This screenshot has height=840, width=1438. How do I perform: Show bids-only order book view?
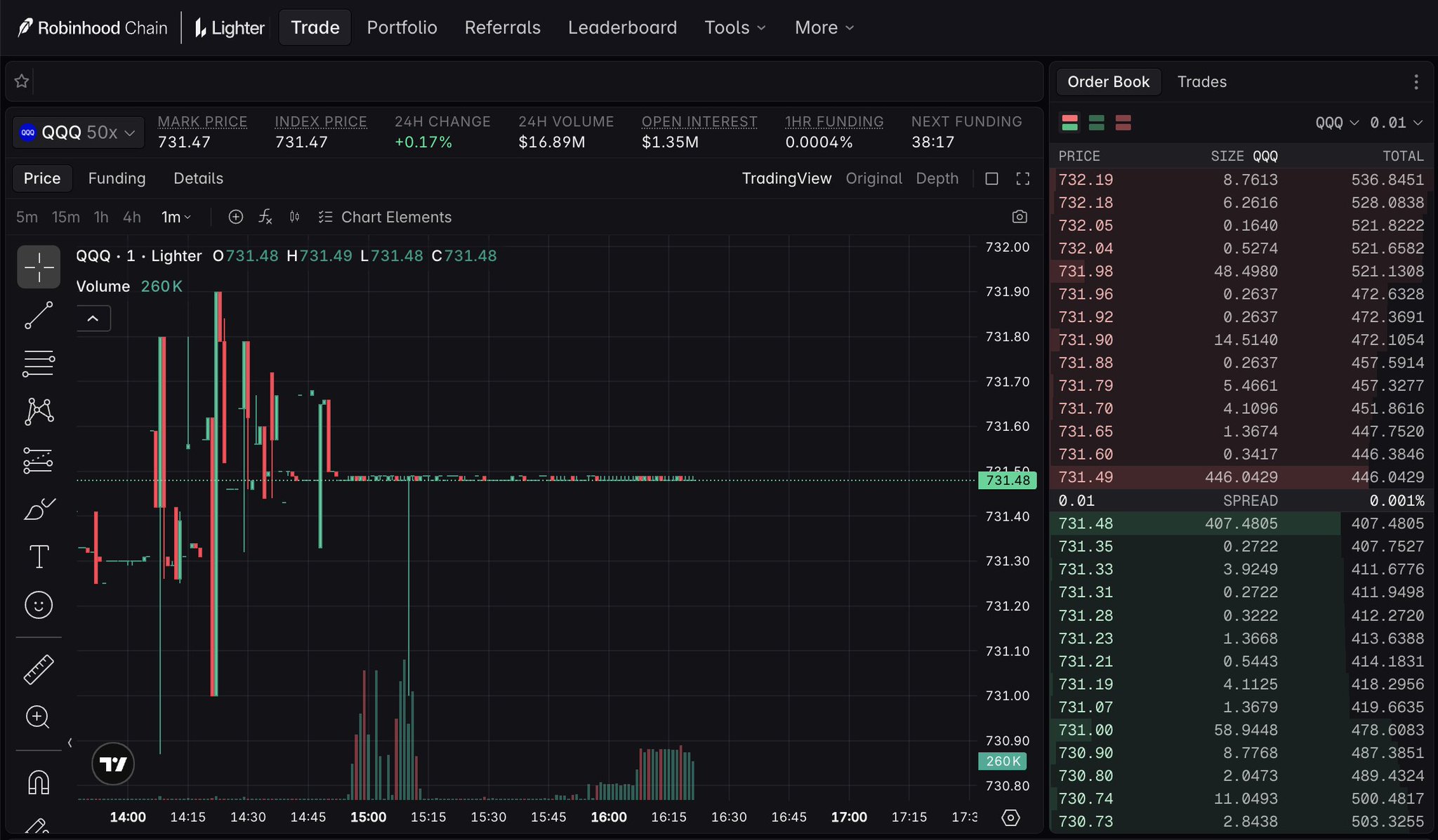(1097, 123)
